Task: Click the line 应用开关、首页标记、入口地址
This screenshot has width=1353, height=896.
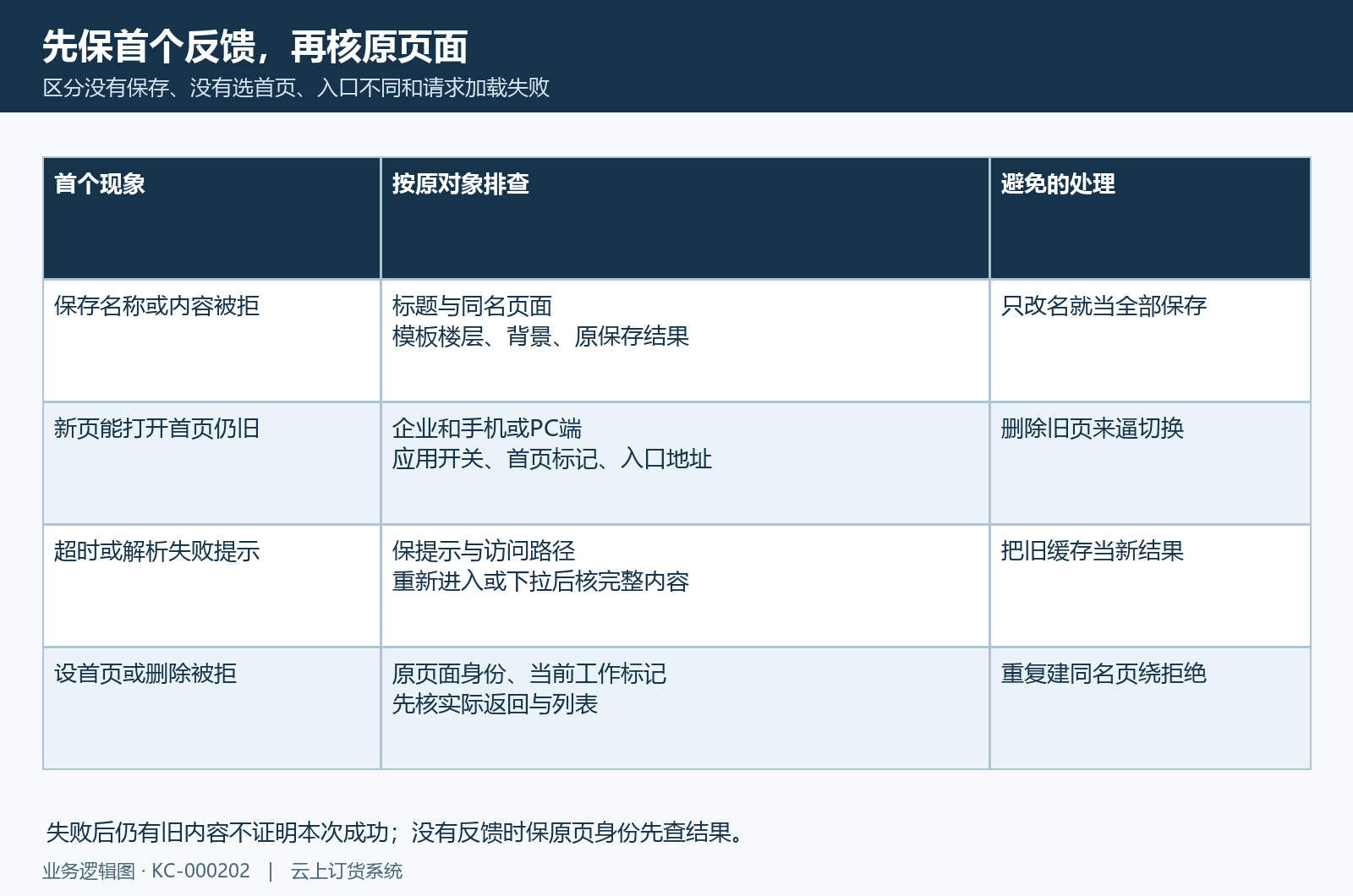Action: click(x=552, y=459)
